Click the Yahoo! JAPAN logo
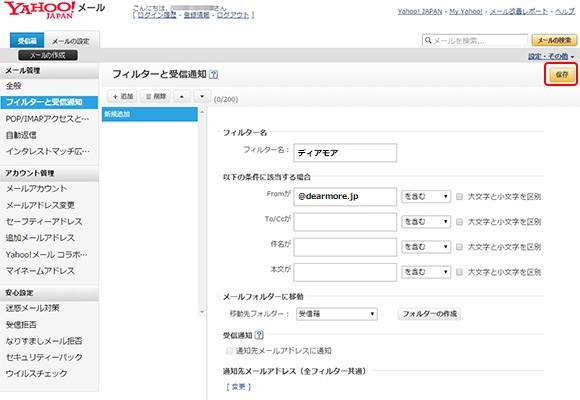The height and width of the screenshot is (400, 580). [x=39, y=10]
